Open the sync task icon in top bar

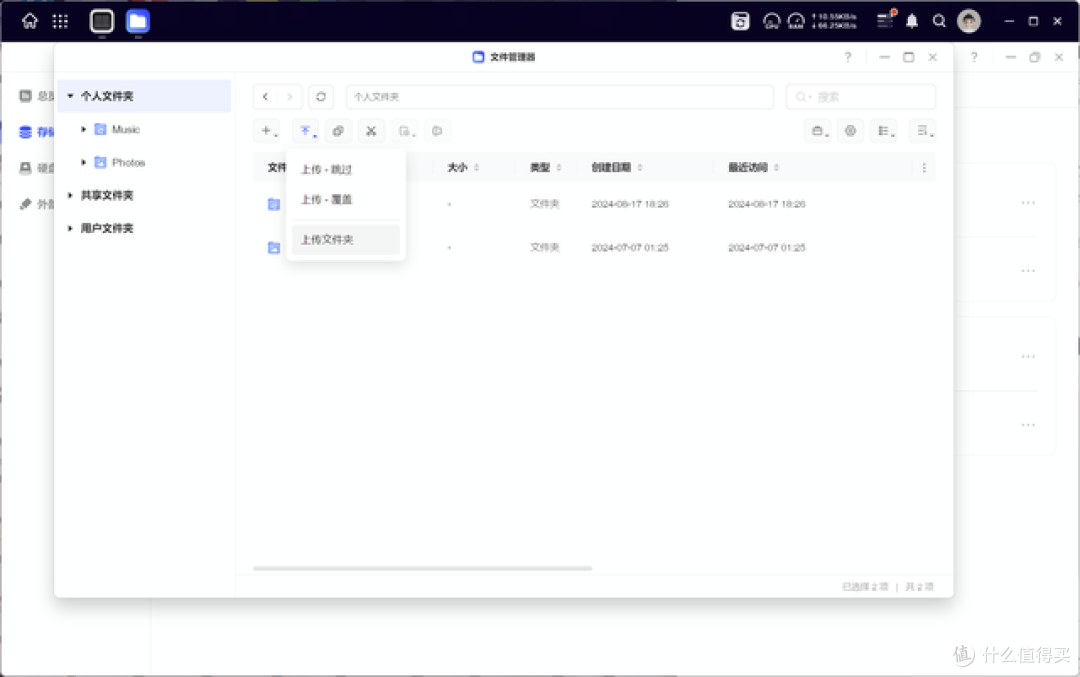740,21
